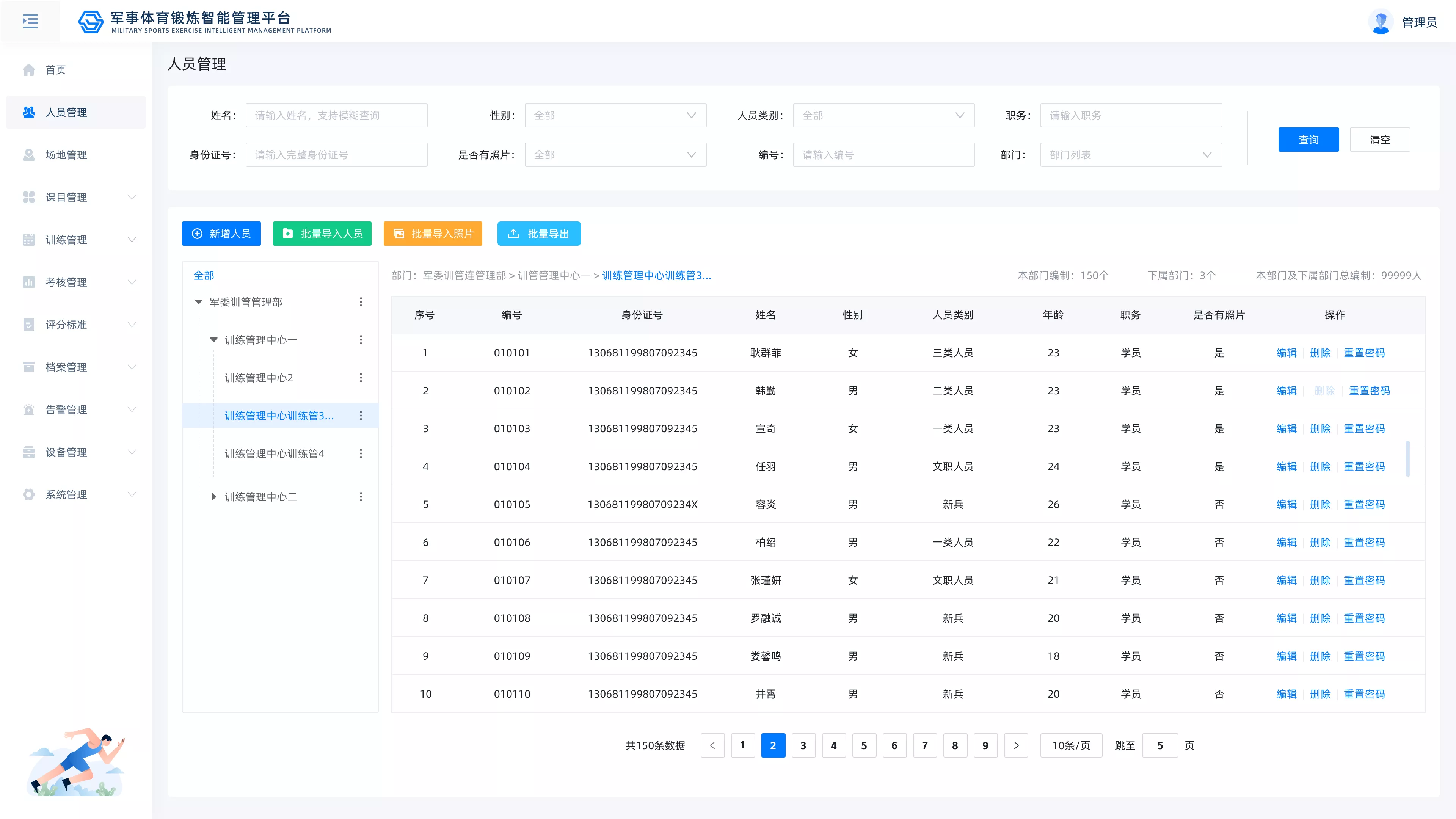Click the table's vertical scrollbar
Viewport: 1456px width, 819px height.
coord(1407,458)
